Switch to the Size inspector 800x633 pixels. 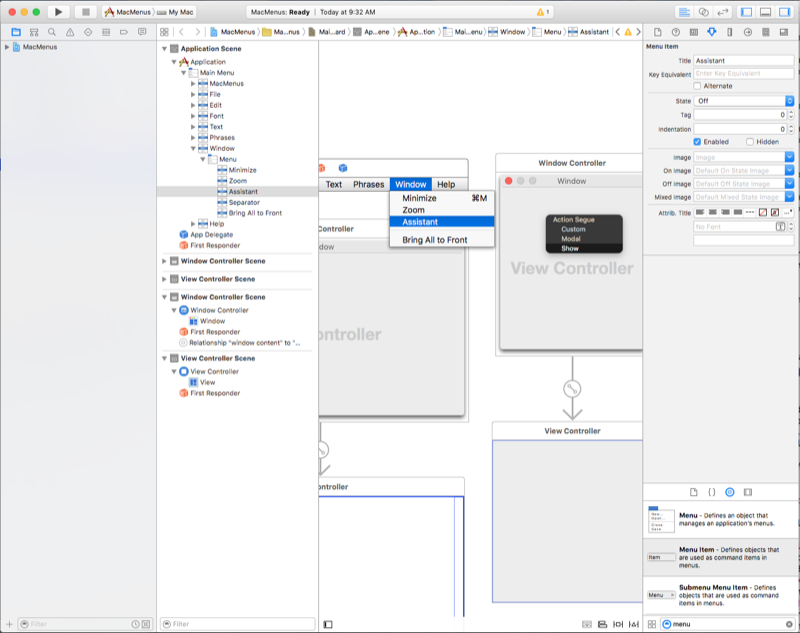click(730, 33)
